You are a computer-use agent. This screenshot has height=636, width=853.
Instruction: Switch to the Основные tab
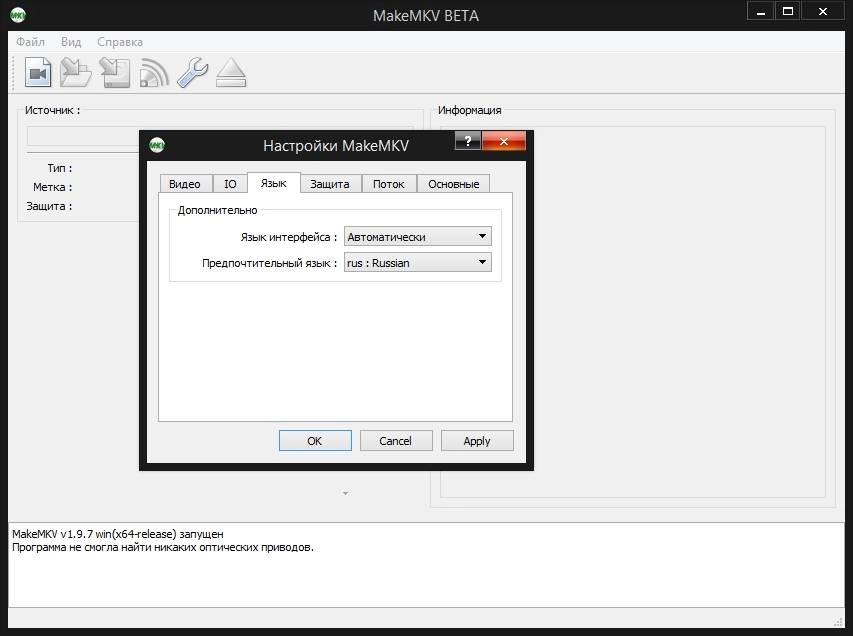454,184
